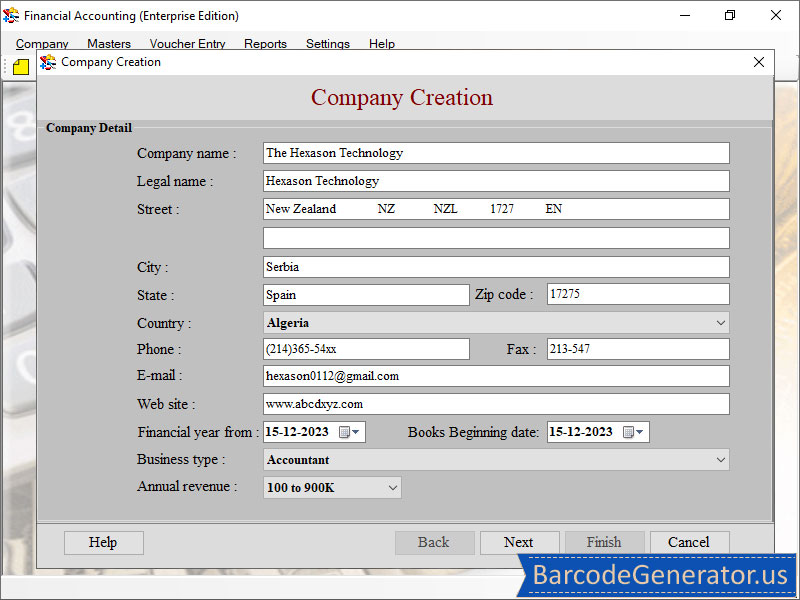800x600 pixels.
Task: Click the Financial Accounting application icon in title bar
Action: pyautogui.click(x=12, y=15)
